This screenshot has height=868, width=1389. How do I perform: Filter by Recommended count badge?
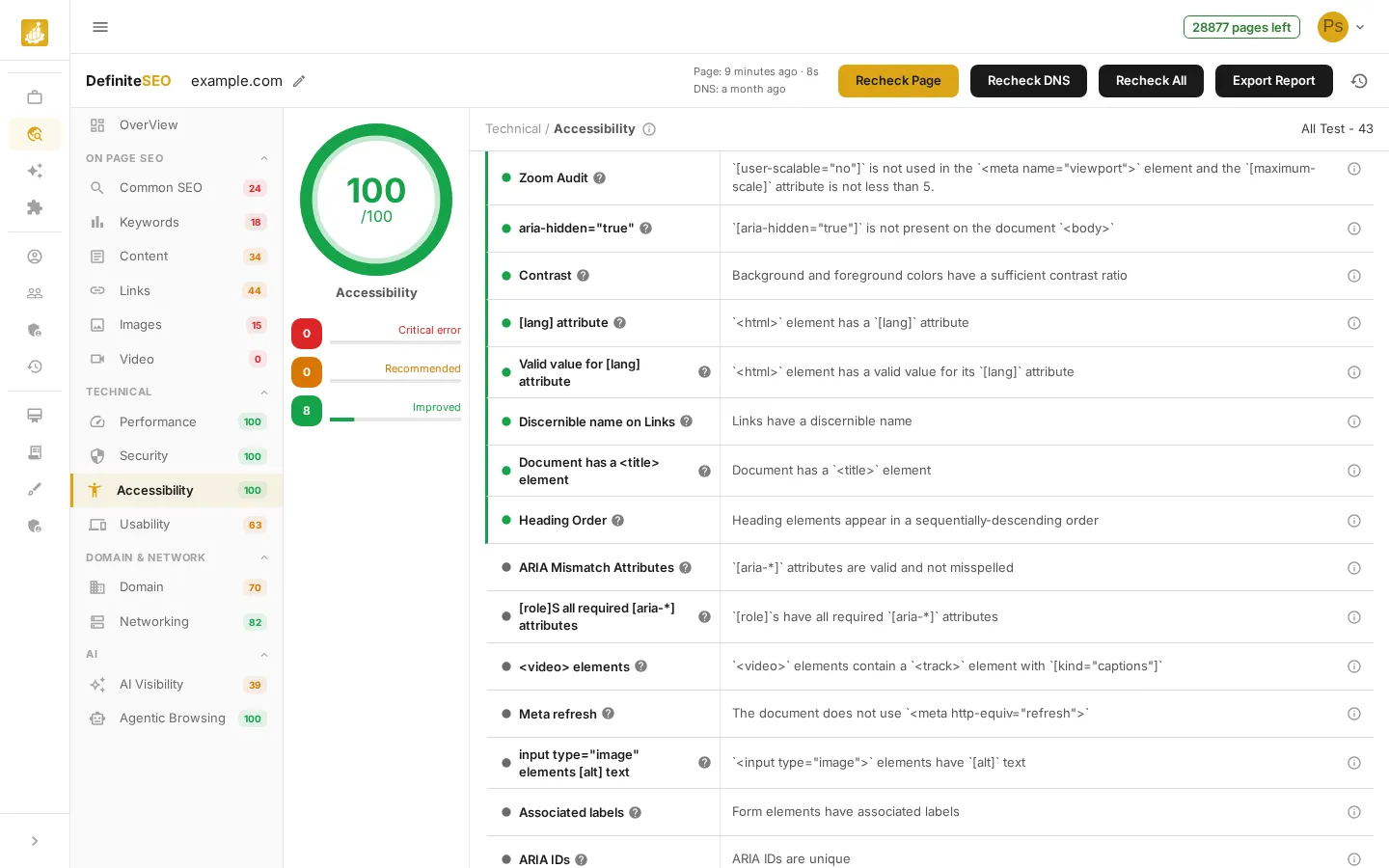pos(307,372)
